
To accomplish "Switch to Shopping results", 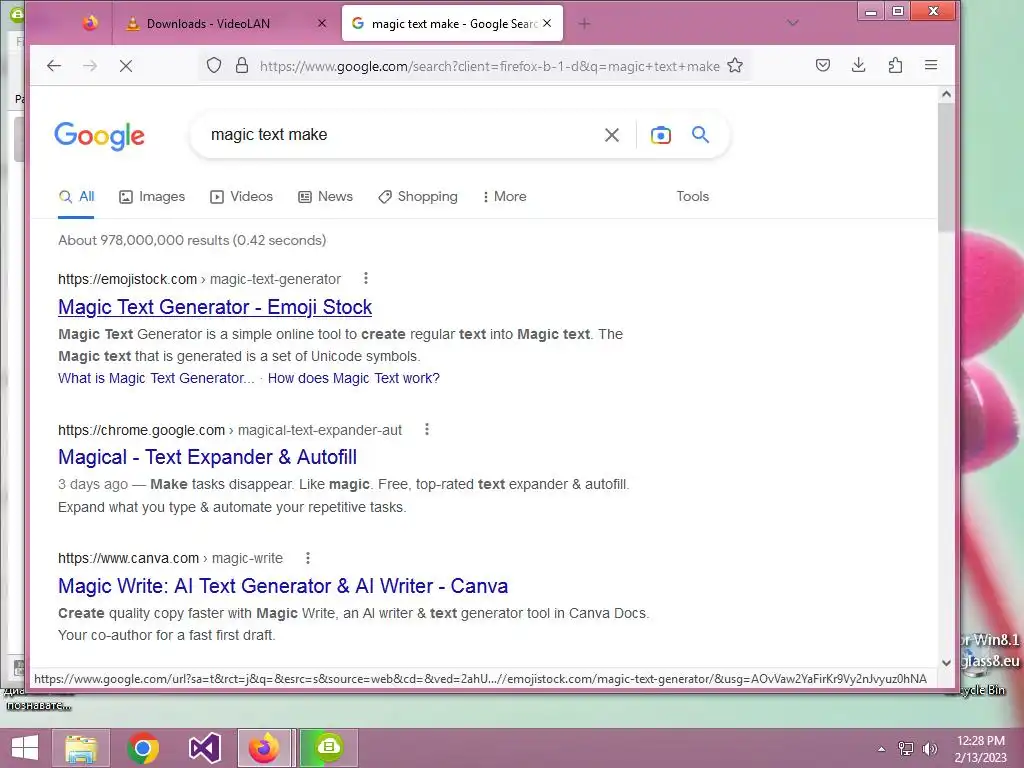I will pyautogui.click(x=418, y=197).
